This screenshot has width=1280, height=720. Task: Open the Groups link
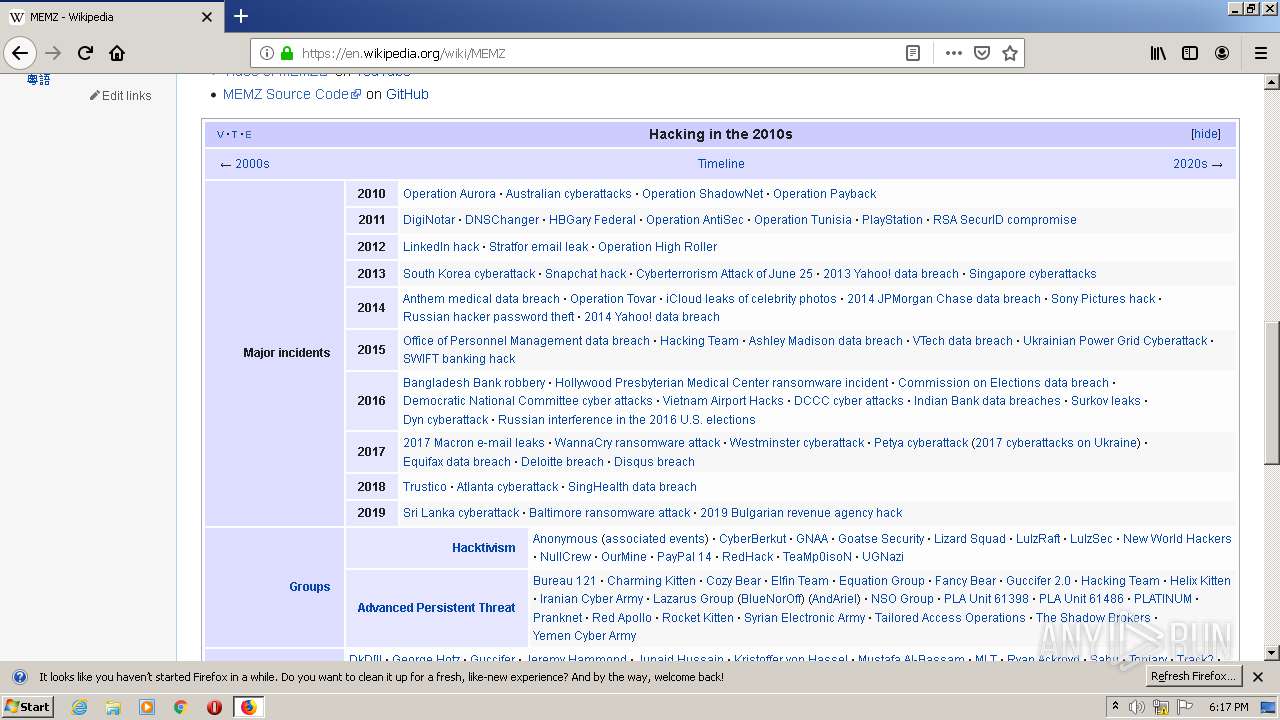pos(310,587)
